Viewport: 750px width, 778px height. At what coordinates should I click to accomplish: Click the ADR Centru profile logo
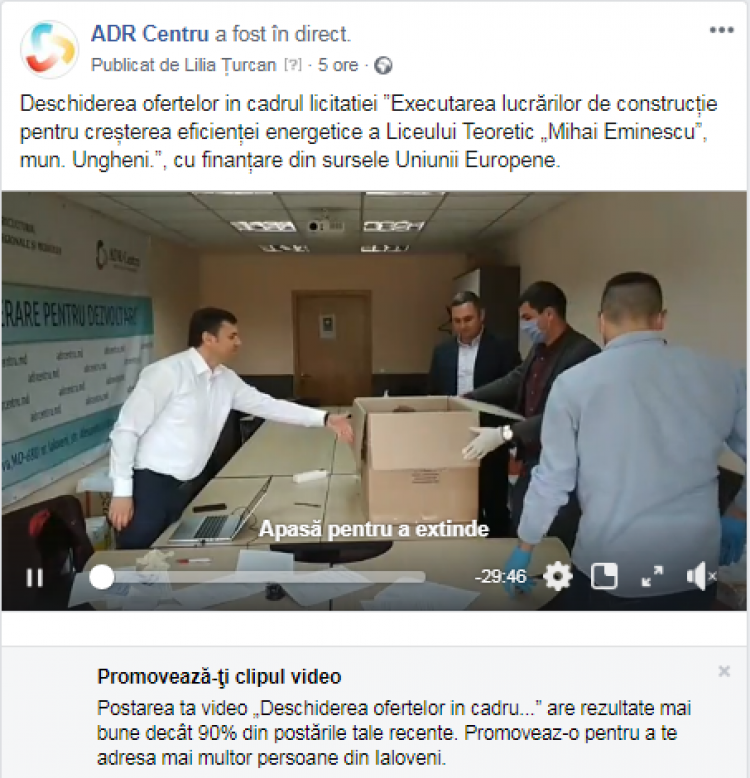(50, 49)
